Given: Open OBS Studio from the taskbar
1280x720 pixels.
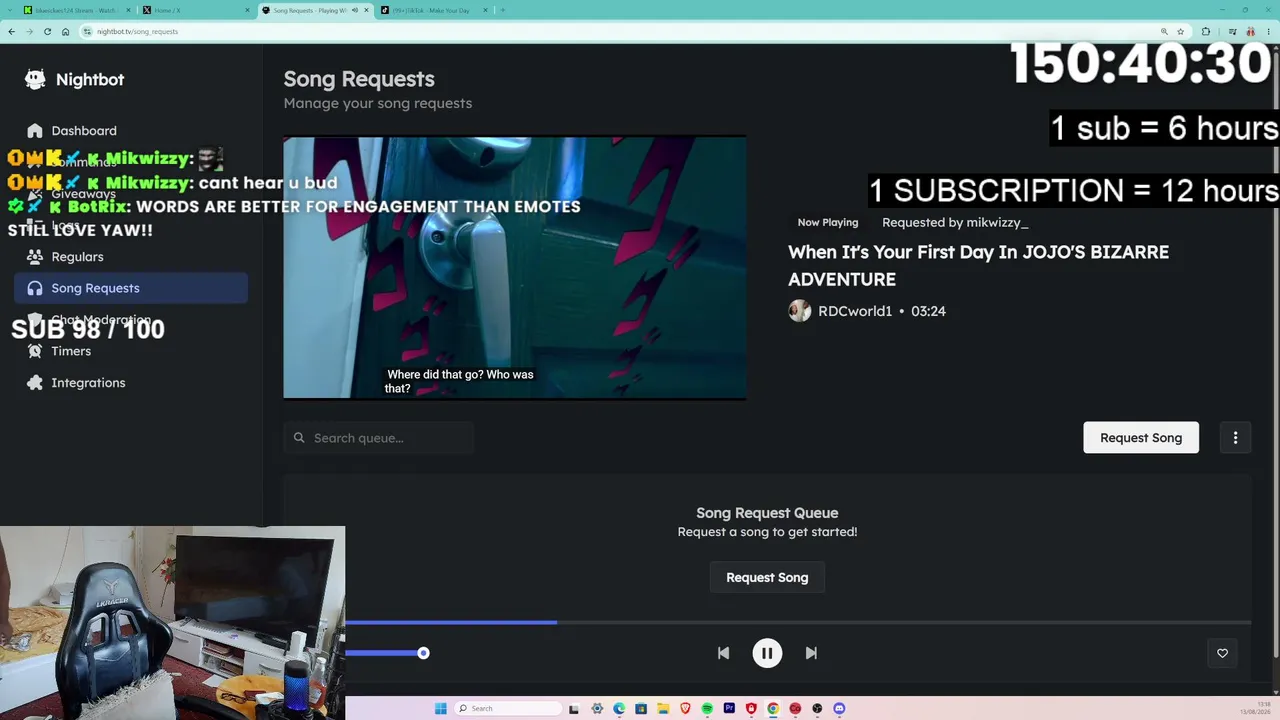Looking at the screenshot, I should coord(817,709).
